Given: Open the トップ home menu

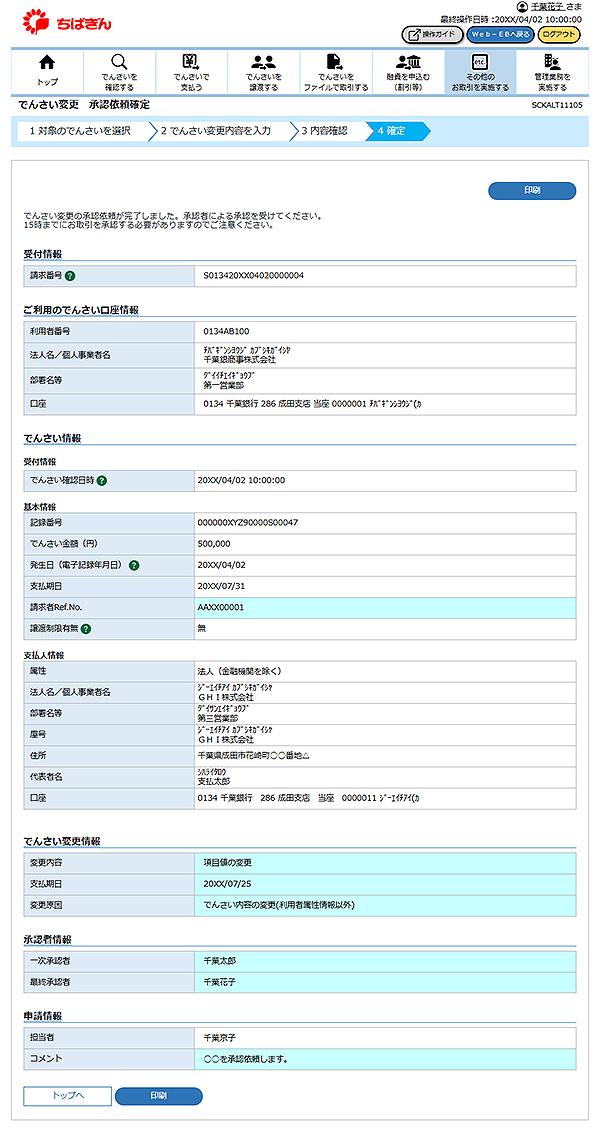Looking at the screenshot, I should click(x=46, y=71).
